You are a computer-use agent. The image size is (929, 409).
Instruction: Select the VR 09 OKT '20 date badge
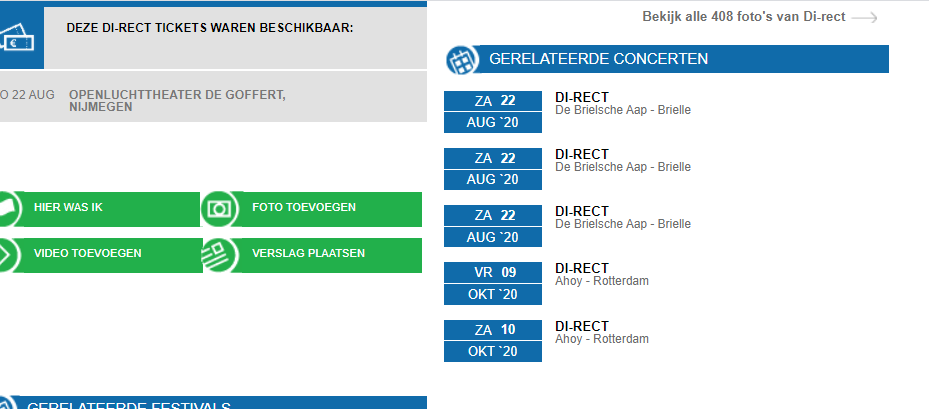point(493,283)
